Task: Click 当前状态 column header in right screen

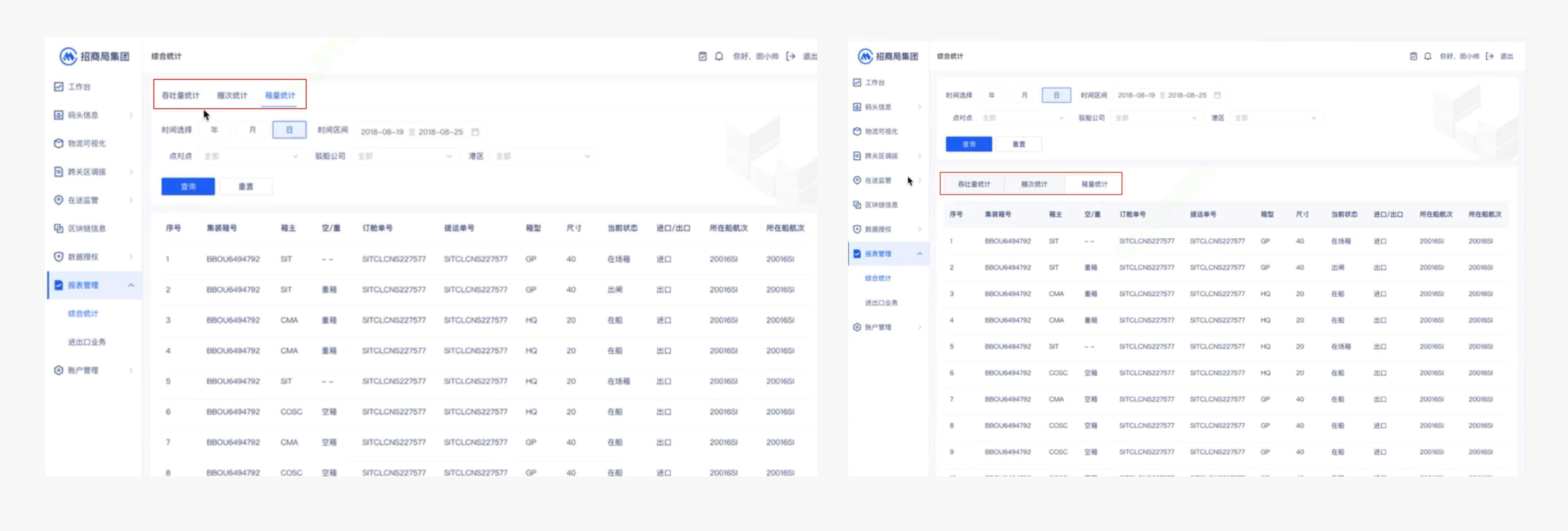Action: tap(1344, 214)
